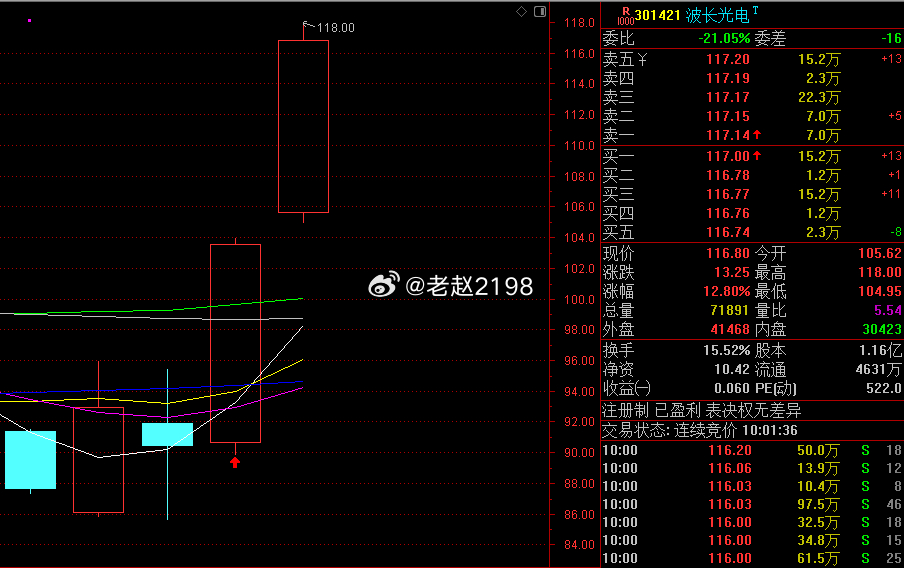Screen dimensions: 904x568
Task: Select the 买三 price 116.77
Action: (728, 194)
